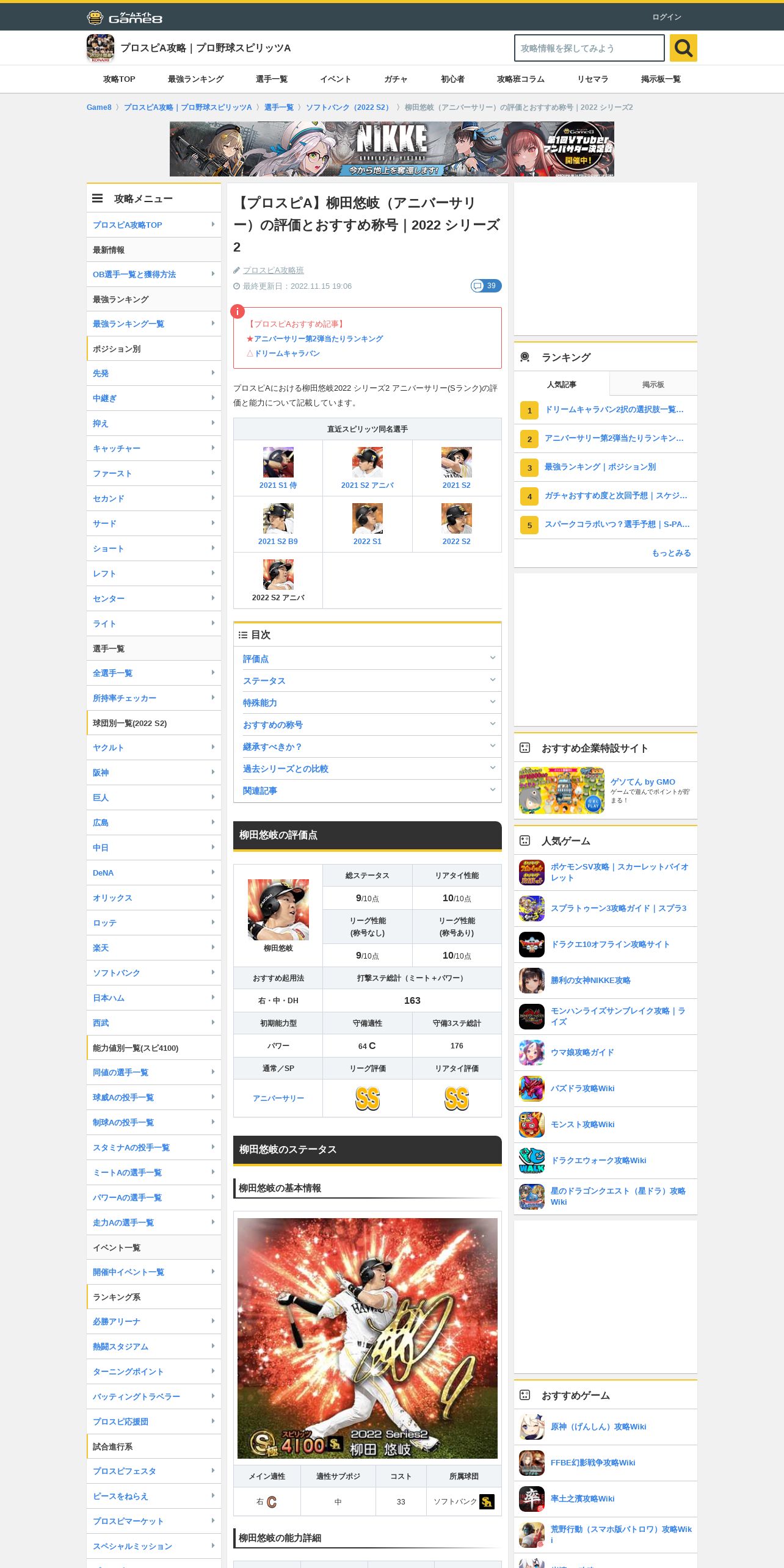Open ソフトバンク in the team side menu
Viewport: 784px width, 1568px height.
pos(154,973)
